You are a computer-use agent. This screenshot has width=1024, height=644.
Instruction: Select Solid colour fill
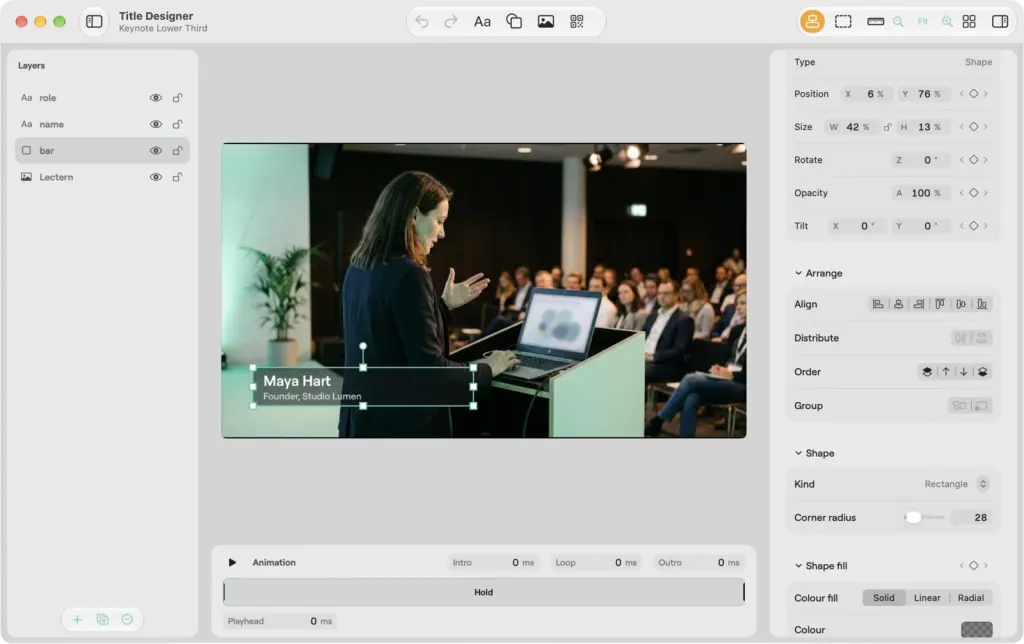pos(884,598)
